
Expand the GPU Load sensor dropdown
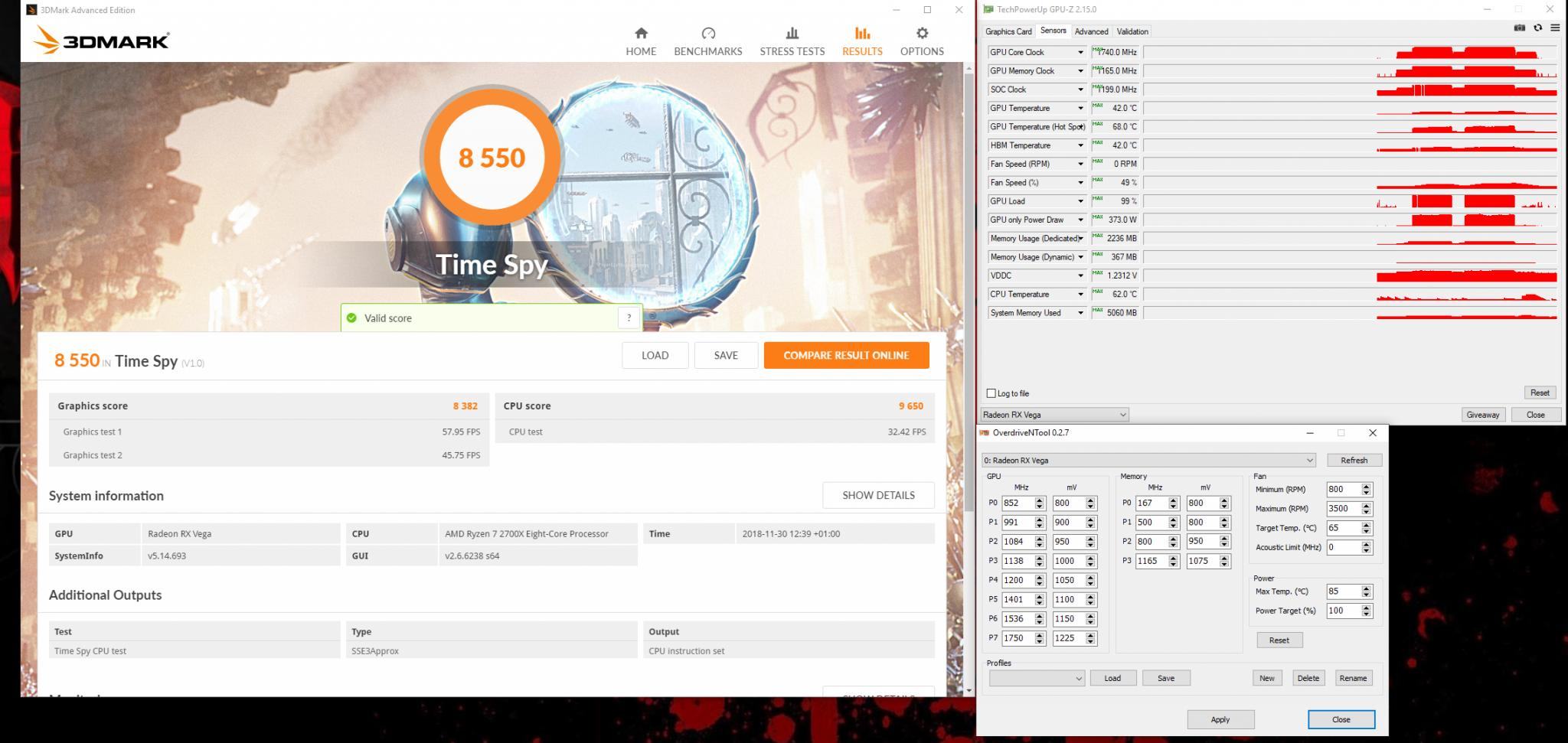(x=1080, y=201)
